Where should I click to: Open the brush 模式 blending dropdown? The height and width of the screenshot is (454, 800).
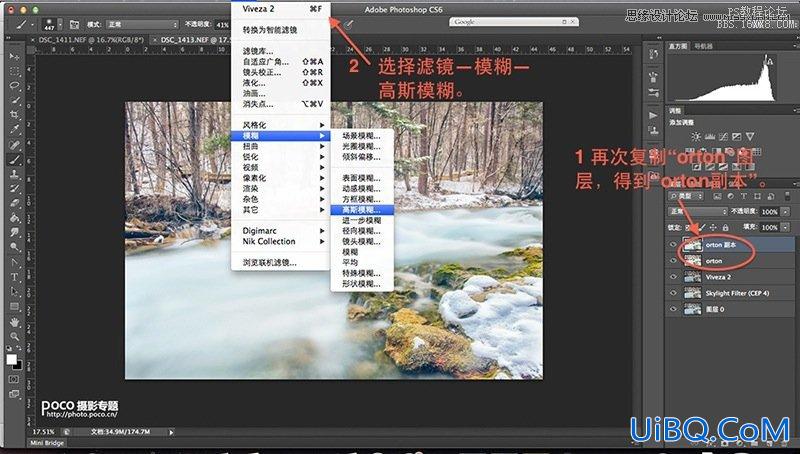click(x=142, y=24)
